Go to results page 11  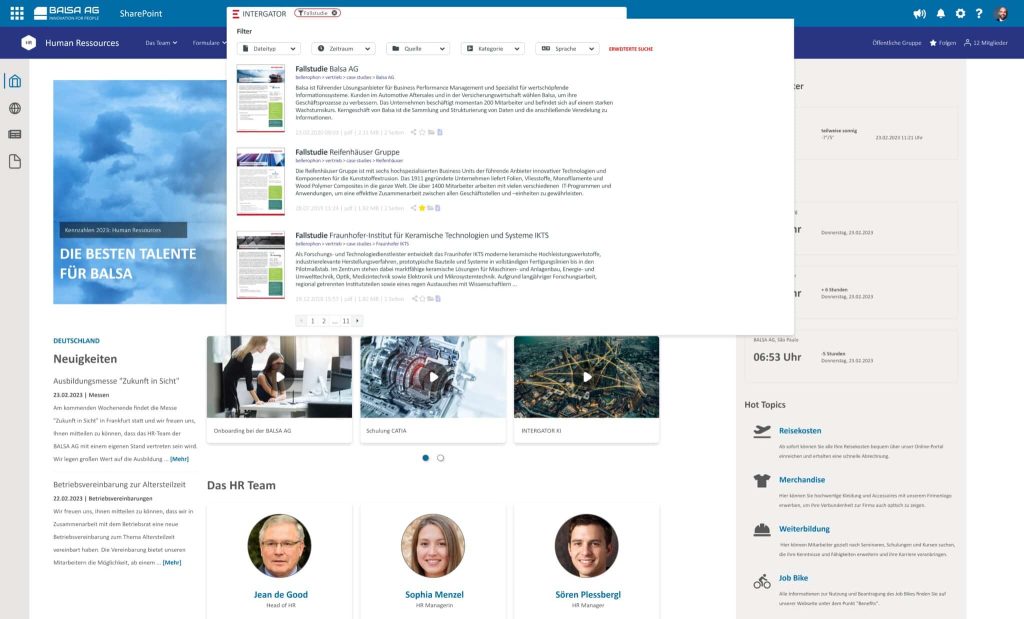tap(345, 321)
